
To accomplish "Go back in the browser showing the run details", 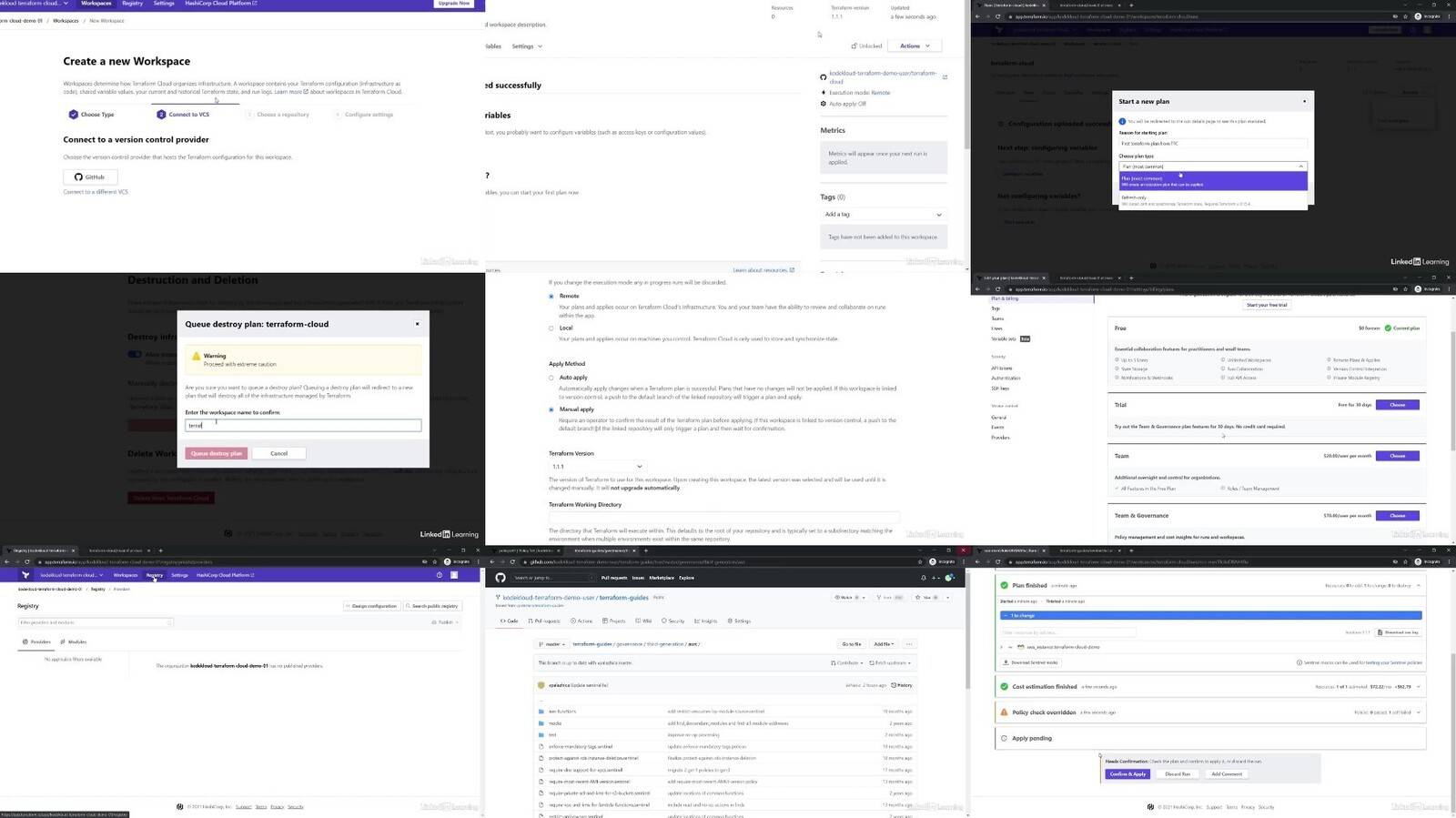I will 977,562.
